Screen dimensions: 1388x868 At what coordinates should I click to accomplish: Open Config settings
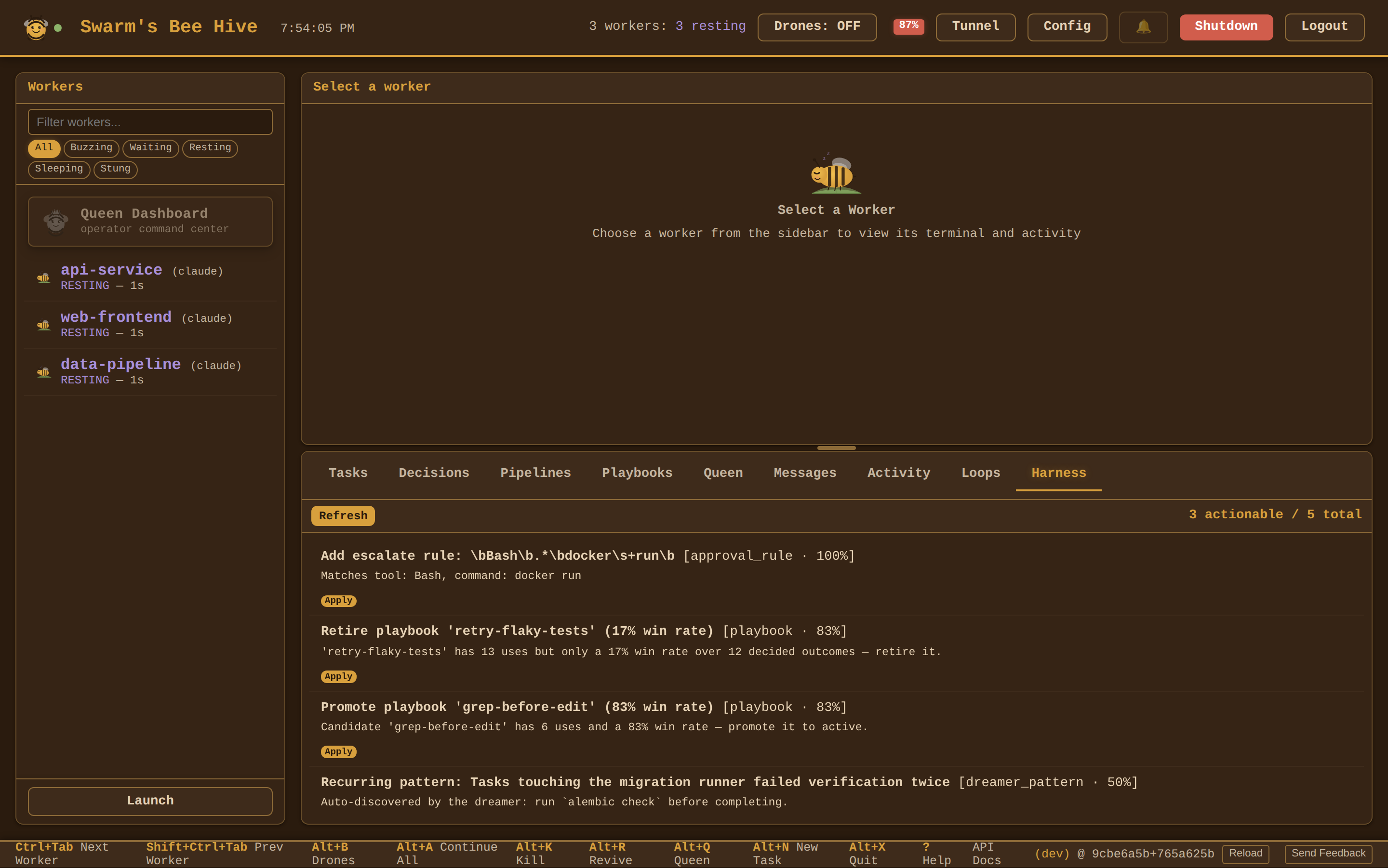[1067, 27]
